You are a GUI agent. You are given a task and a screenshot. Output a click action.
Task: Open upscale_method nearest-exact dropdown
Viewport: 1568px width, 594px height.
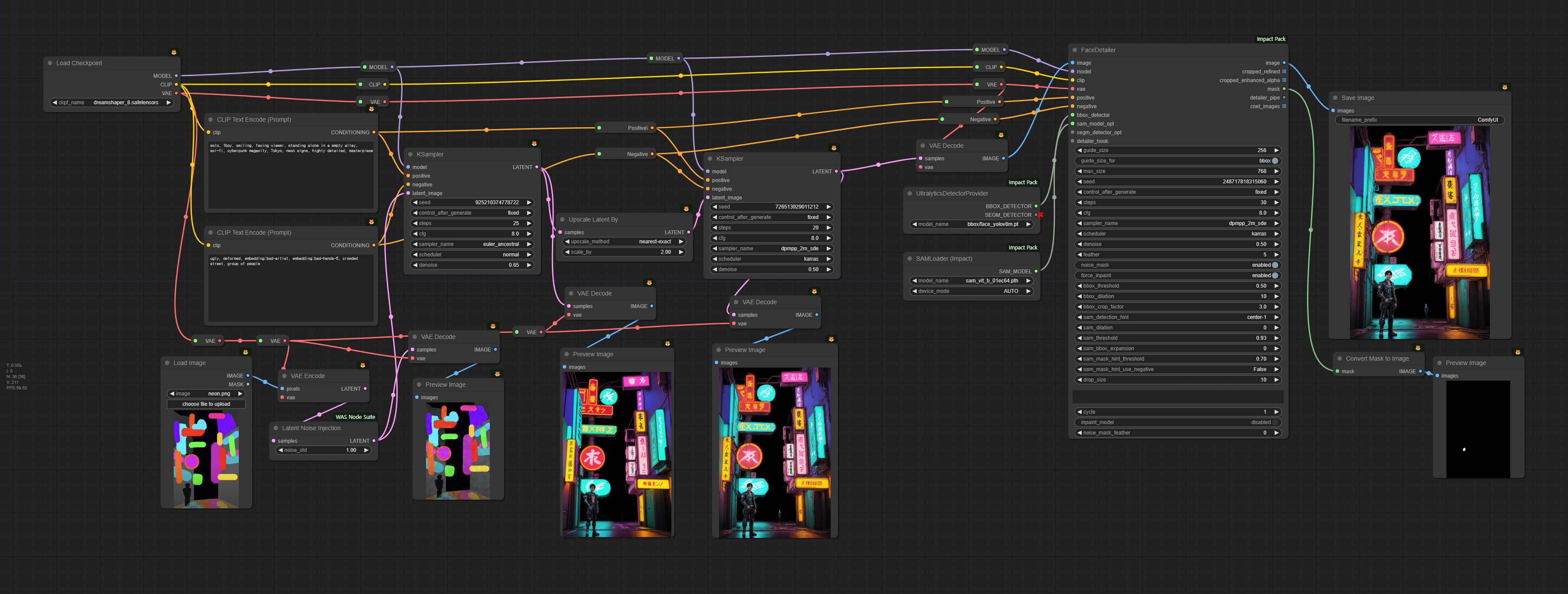[654, 242]
